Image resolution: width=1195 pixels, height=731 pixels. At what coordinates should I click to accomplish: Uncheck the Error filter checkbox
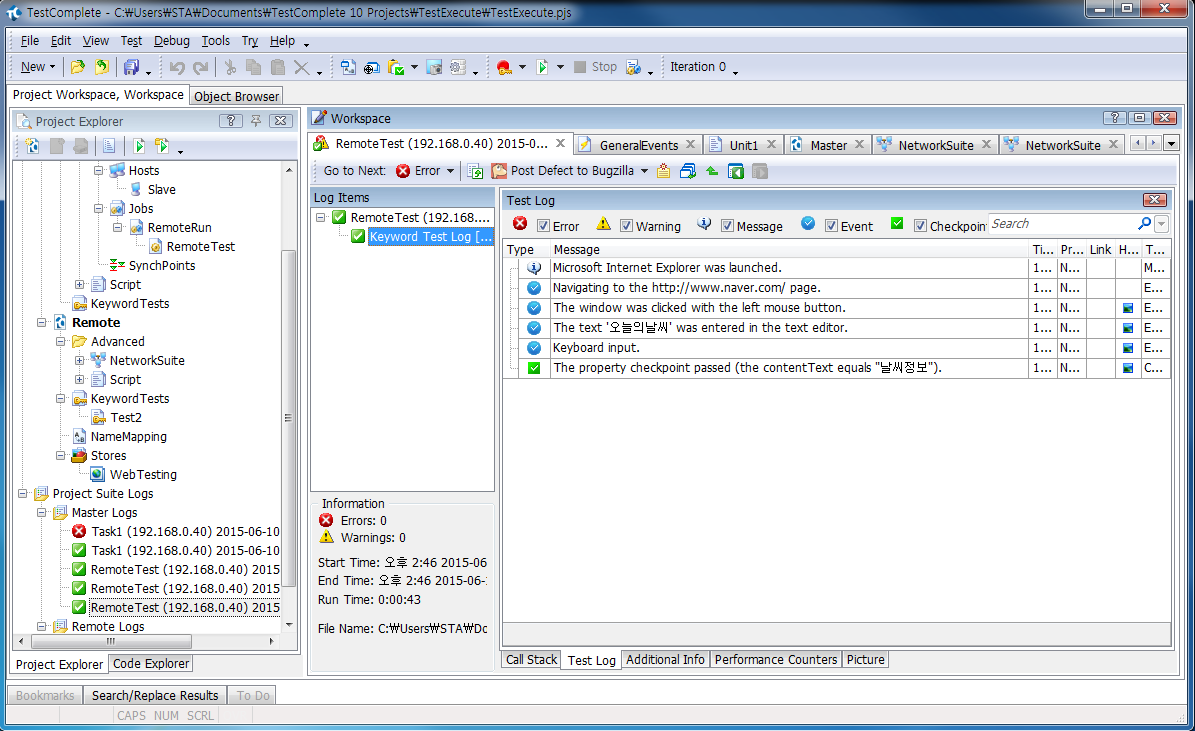coord(544,226)
